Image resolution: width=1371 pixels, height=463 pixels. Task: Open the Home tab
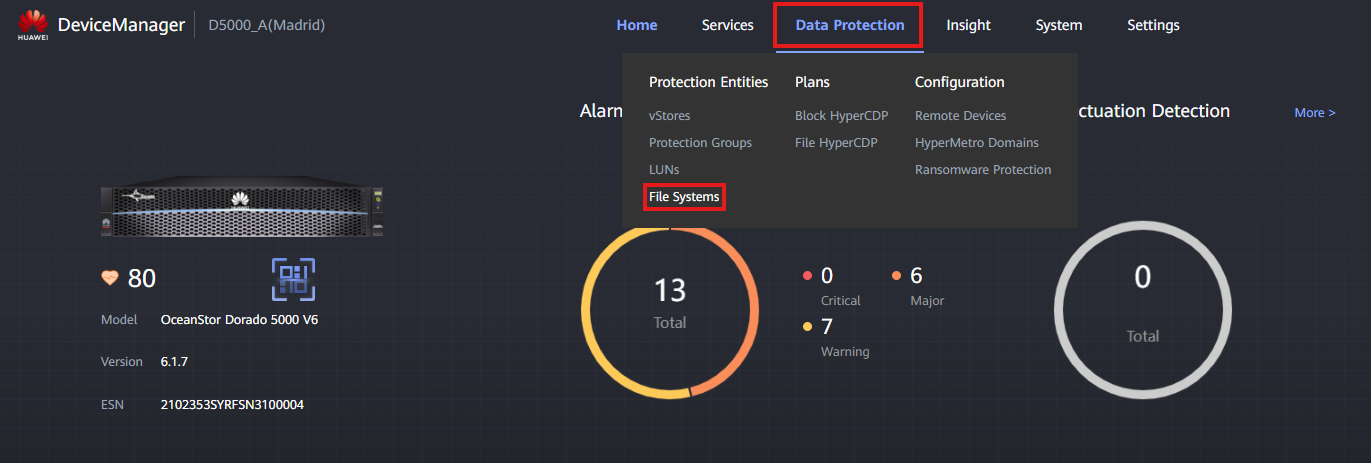click(637, 25)
